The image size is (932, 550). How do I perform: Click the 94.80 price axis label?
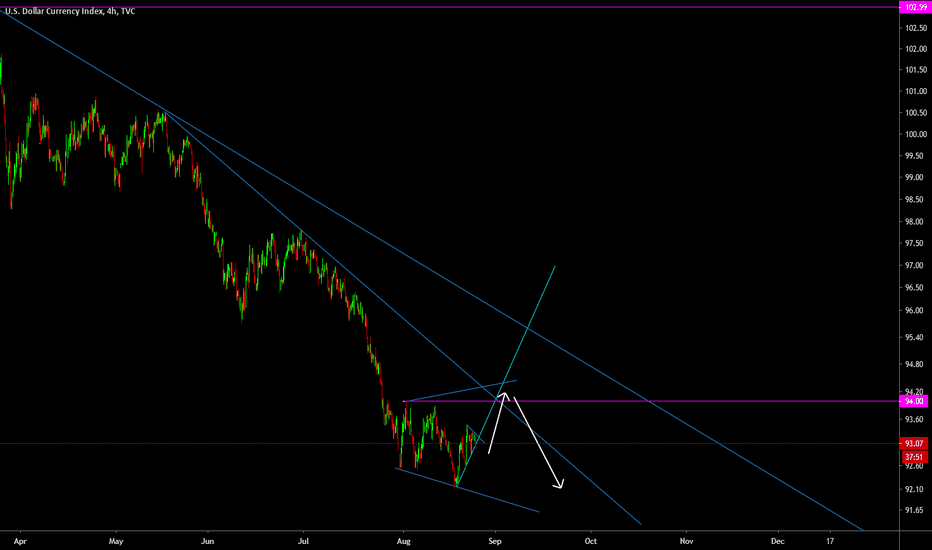[914, 364]
